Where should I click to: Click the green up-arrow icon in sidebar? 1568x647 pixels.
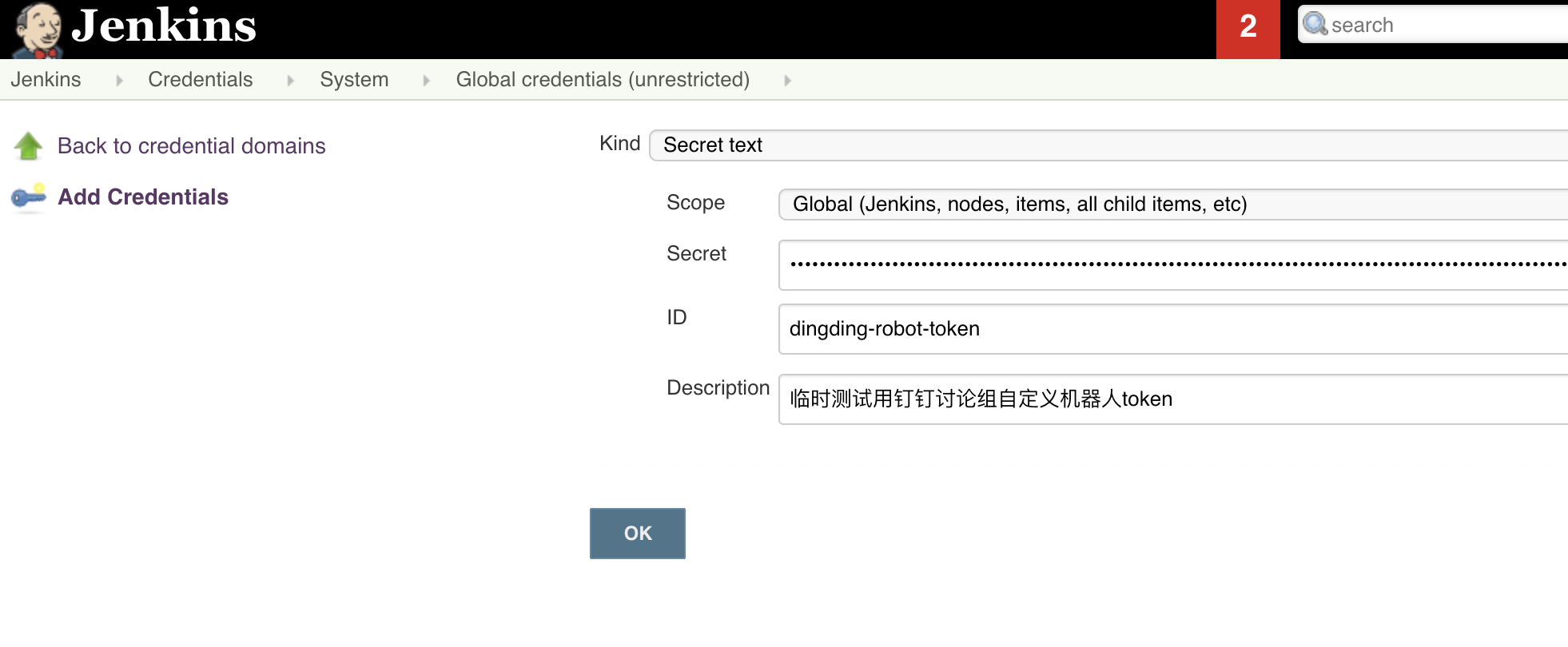point(29,146)
